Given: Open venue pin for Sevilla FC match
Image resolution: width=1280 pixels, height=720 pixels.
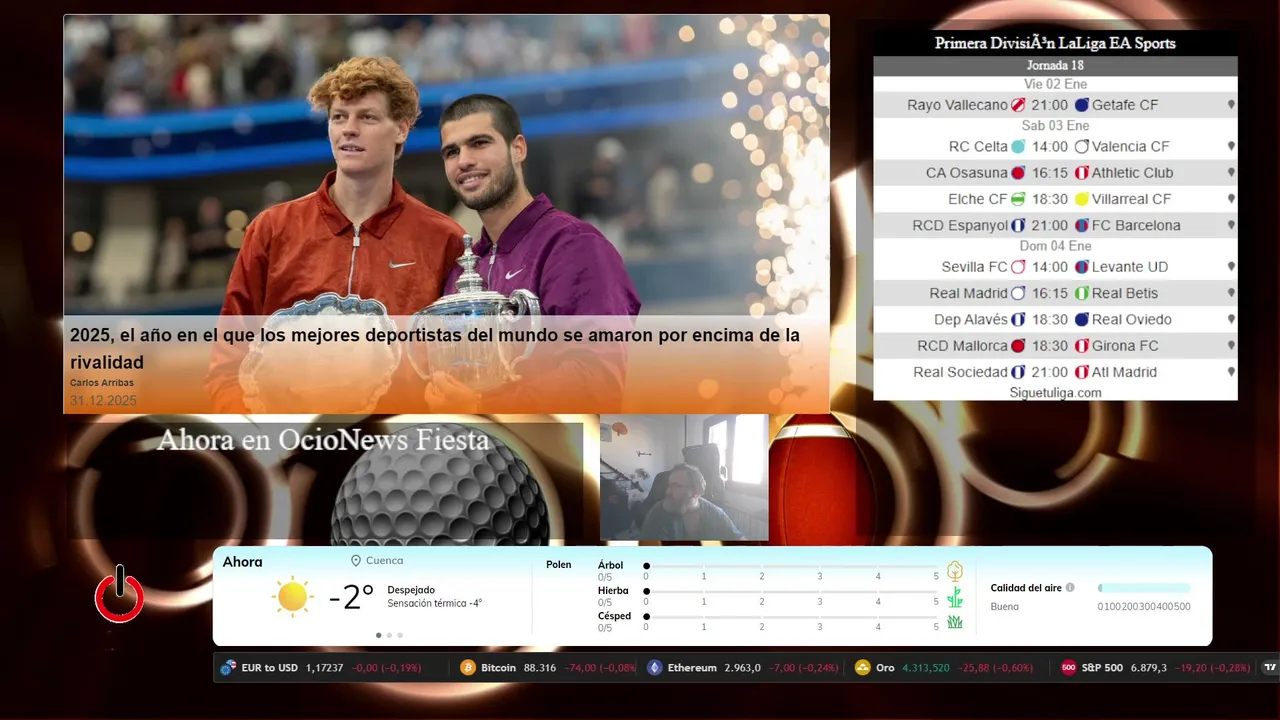Looking at the screenshot, I should tap(1231, 267).
